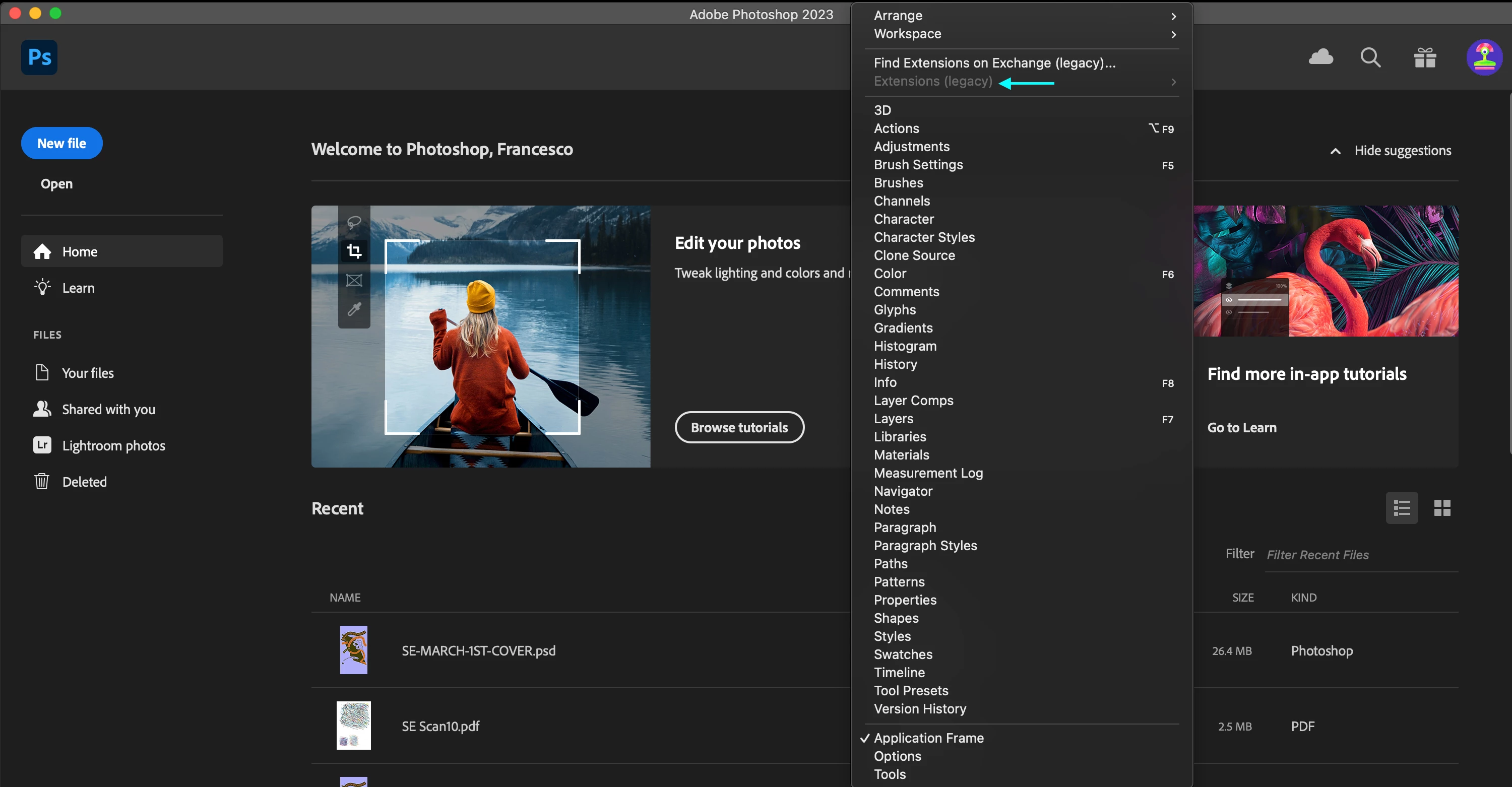Switch recent files to list view
Screen dimensions: 1512x787
click(x=1402, y=508)
